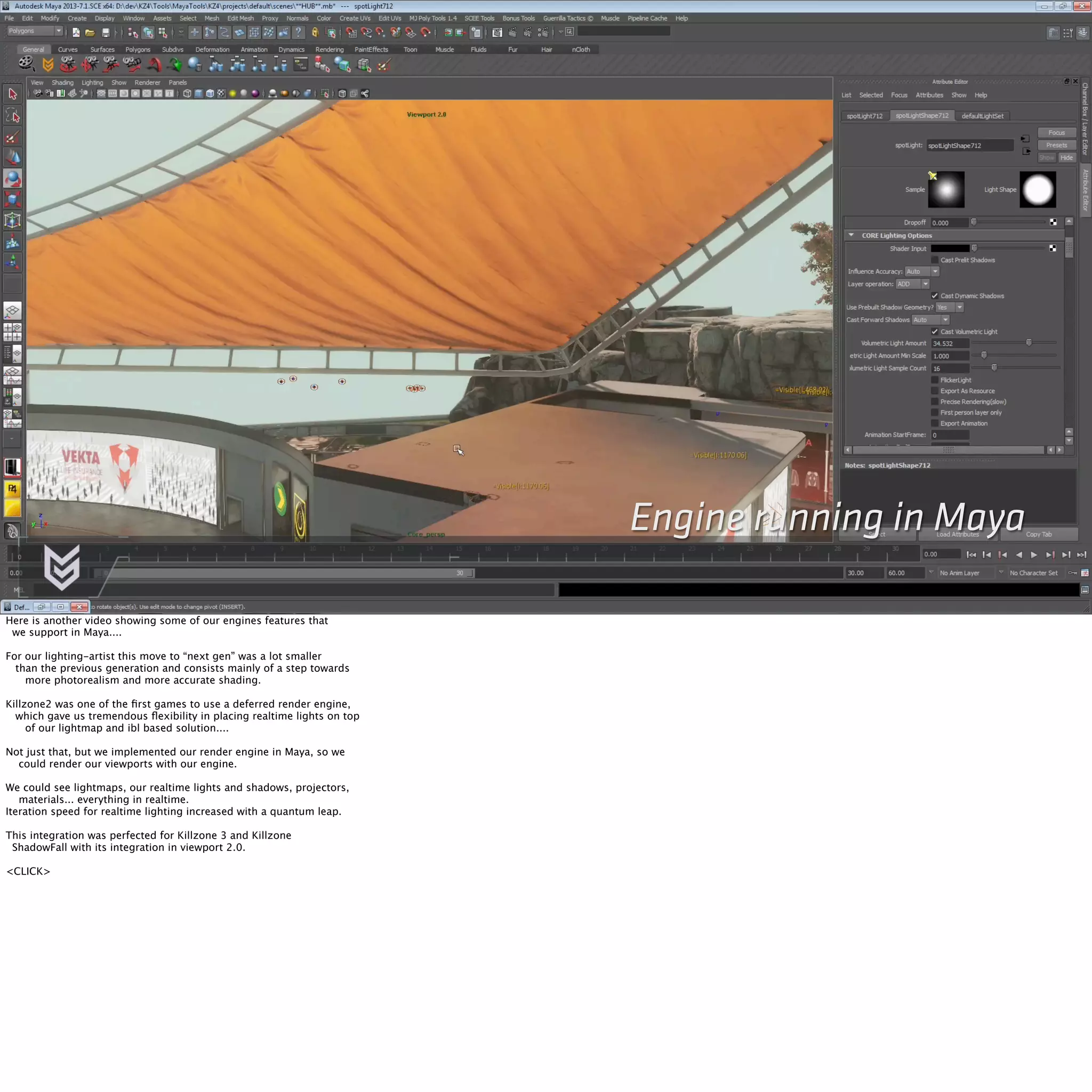This screenshot has width=1092, height=1092.
Task: Enable Cast Prelit Shadows checkbox
Action: [x=934, y=260]
